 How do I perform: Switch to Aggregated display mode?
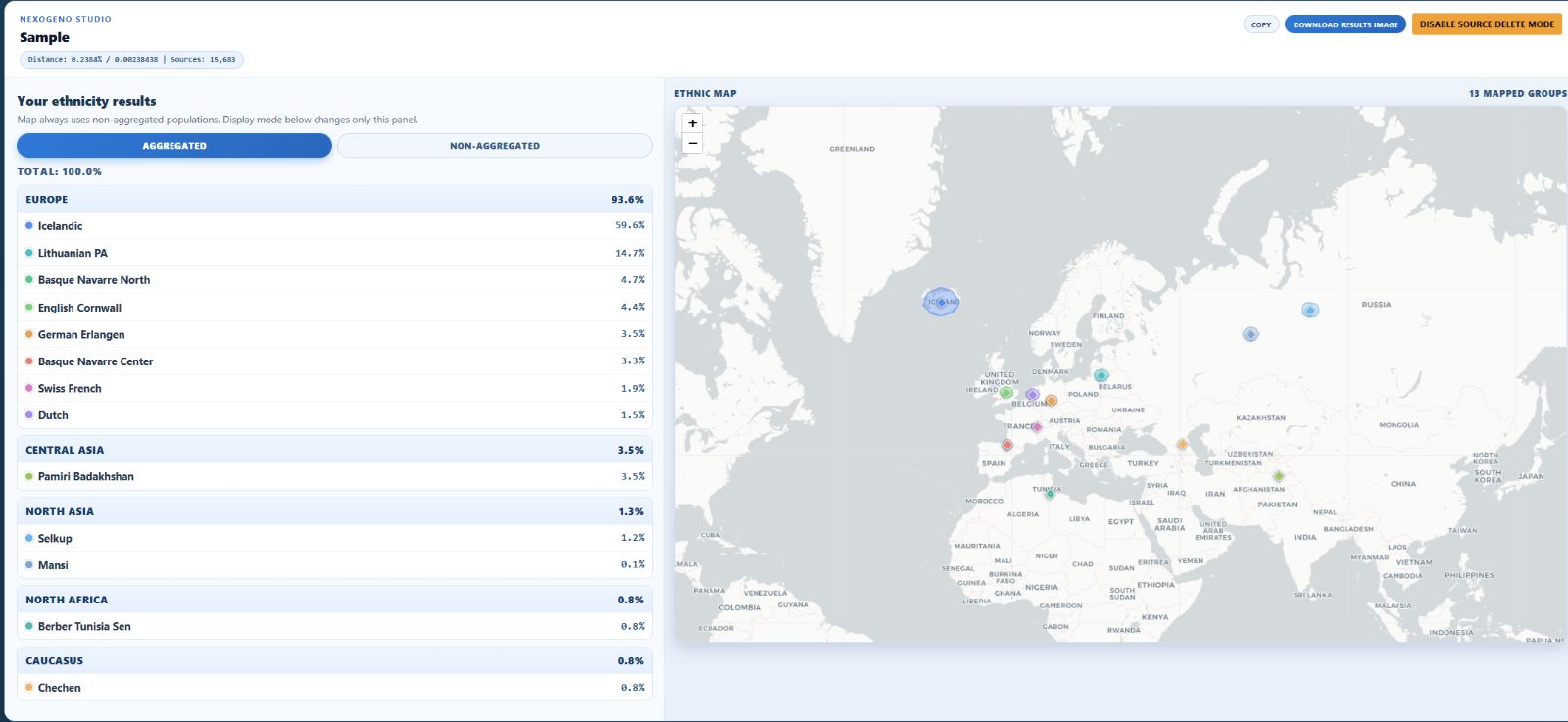174,146
